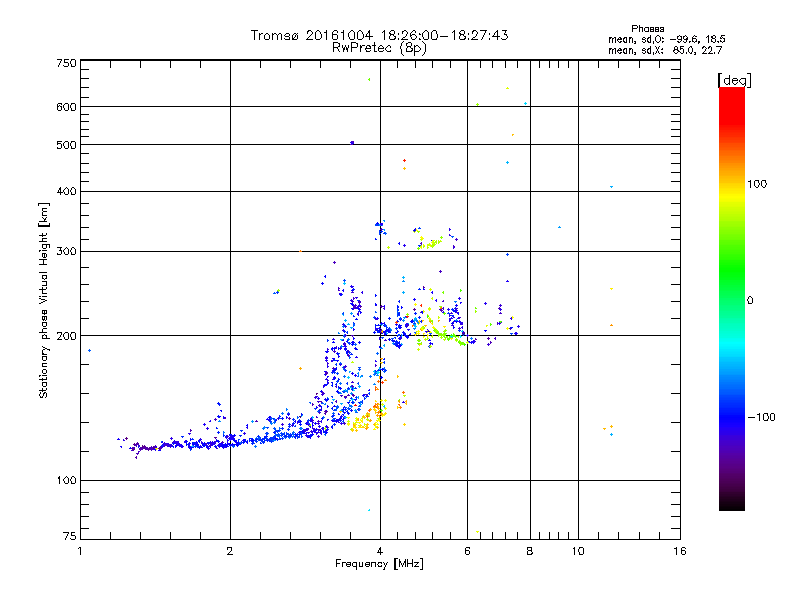800x600 pixels.
Task: Click the y-axis tick label '200'
Action: [66, 336]
